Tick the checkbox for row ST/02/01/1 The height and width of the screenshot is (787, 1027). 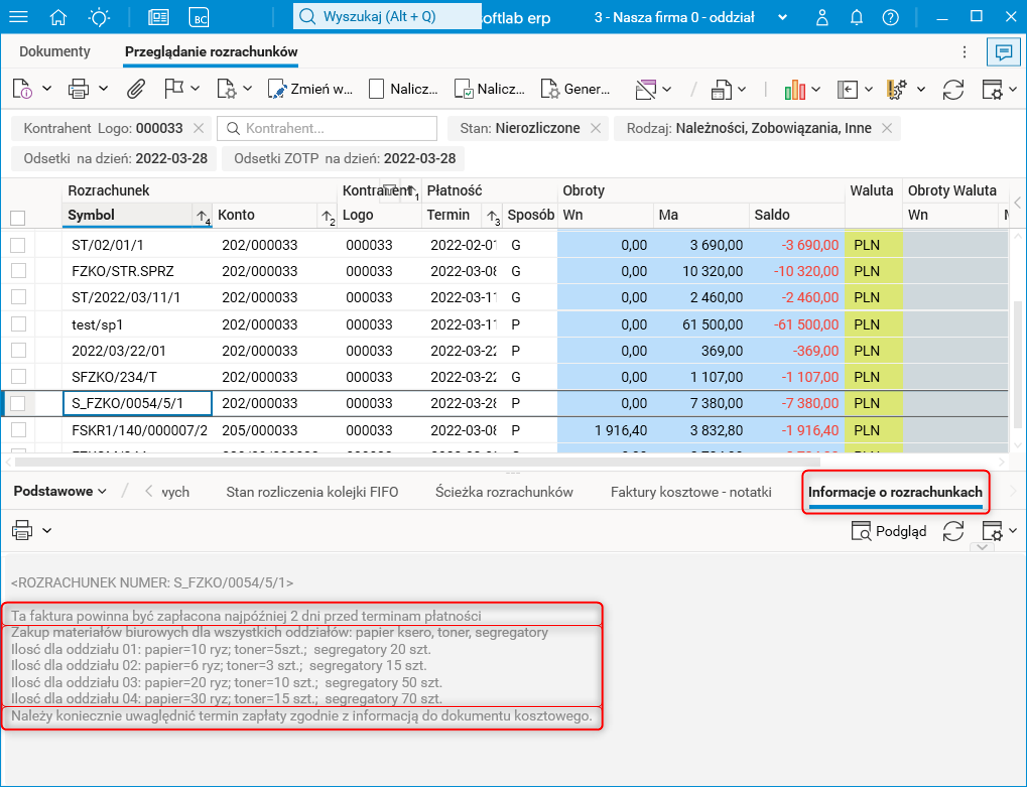point(18,245)
